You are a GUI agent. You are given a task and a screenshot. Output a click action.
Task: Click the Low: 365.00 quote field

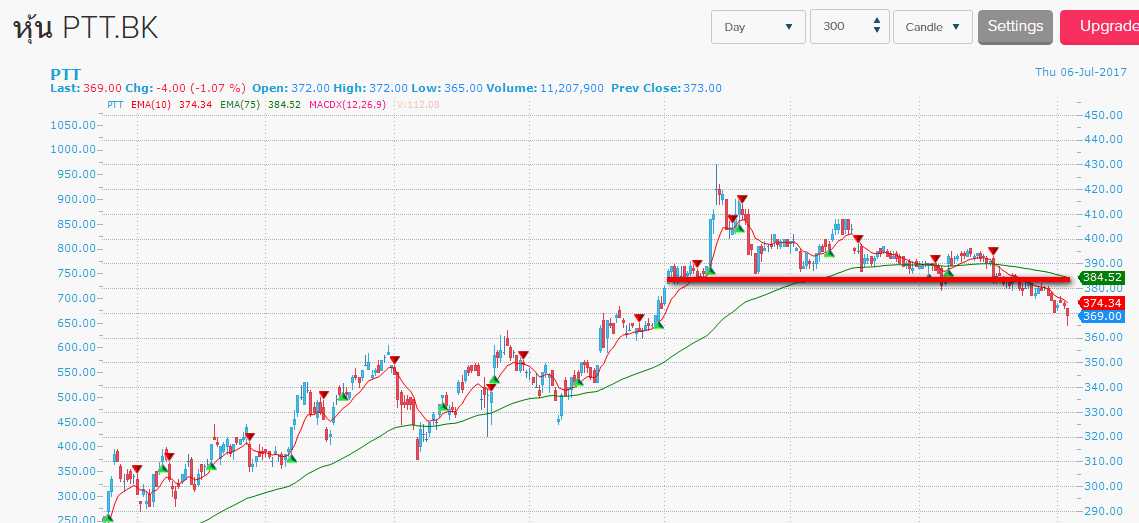click(x=447, y=88)
